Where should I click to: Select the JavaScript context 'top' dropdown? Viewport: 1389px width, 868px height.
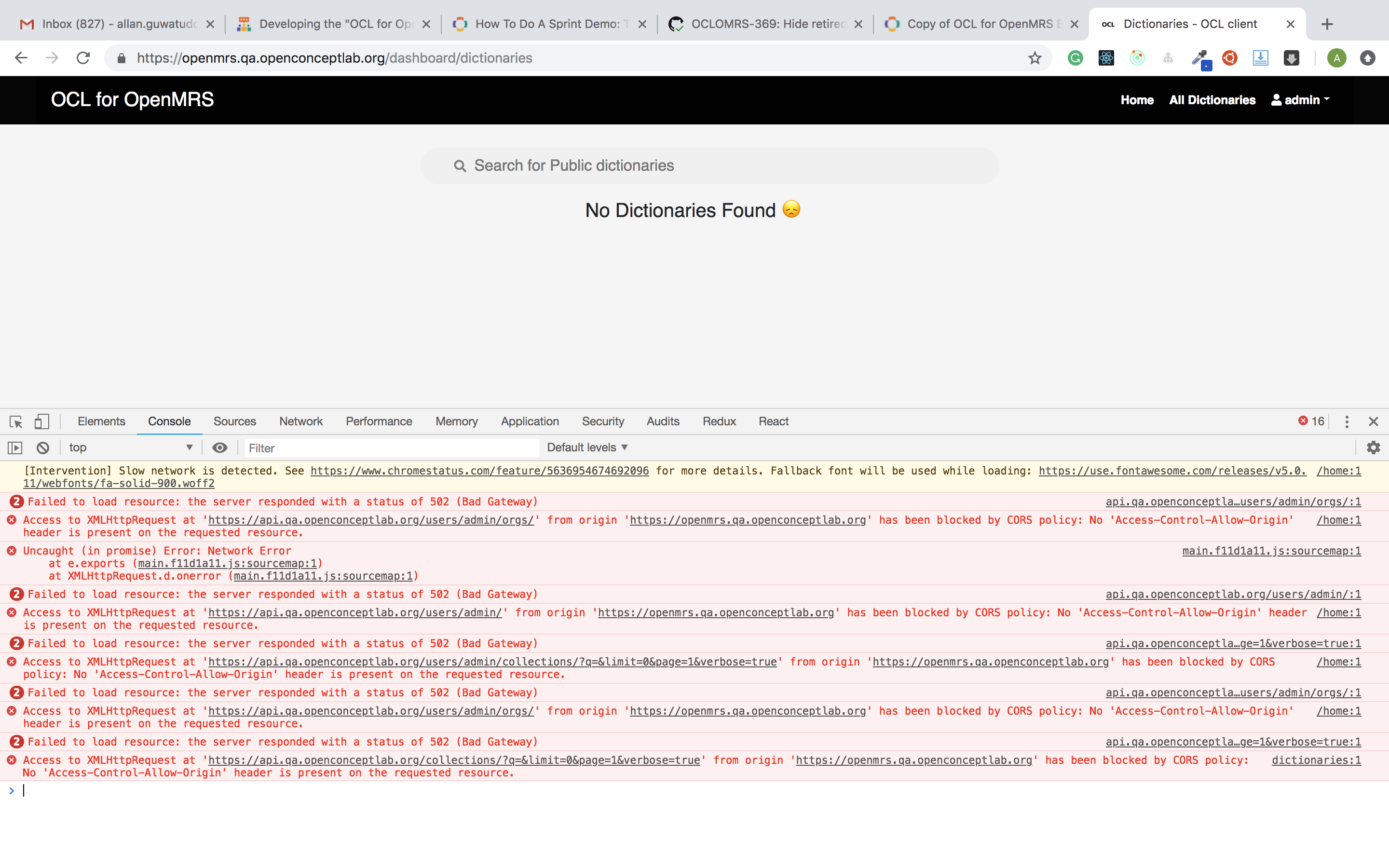point(131,448)
